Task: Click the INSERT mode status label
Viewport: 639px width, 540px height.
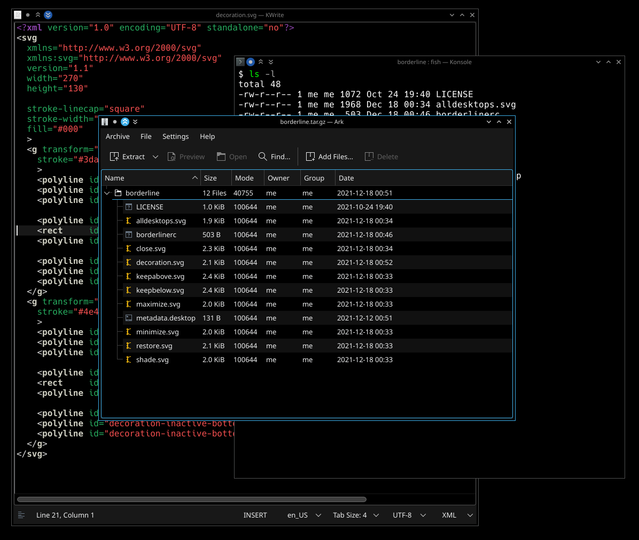Action: 255,515
